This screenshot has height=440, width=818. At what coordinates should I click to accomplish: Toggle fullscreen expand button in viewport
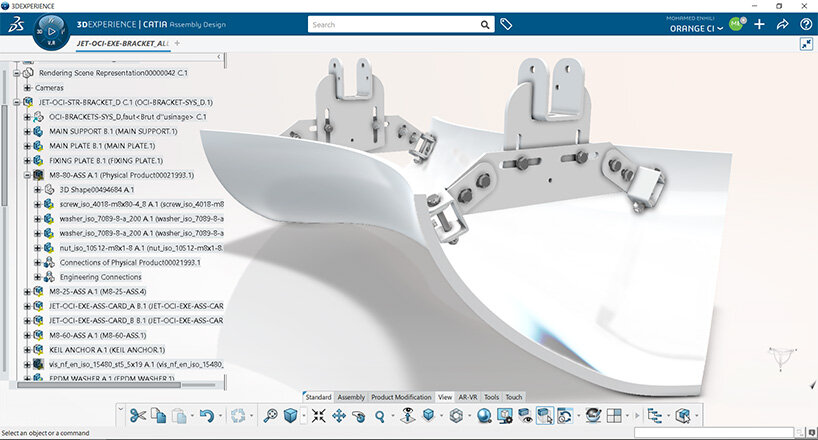806,44
